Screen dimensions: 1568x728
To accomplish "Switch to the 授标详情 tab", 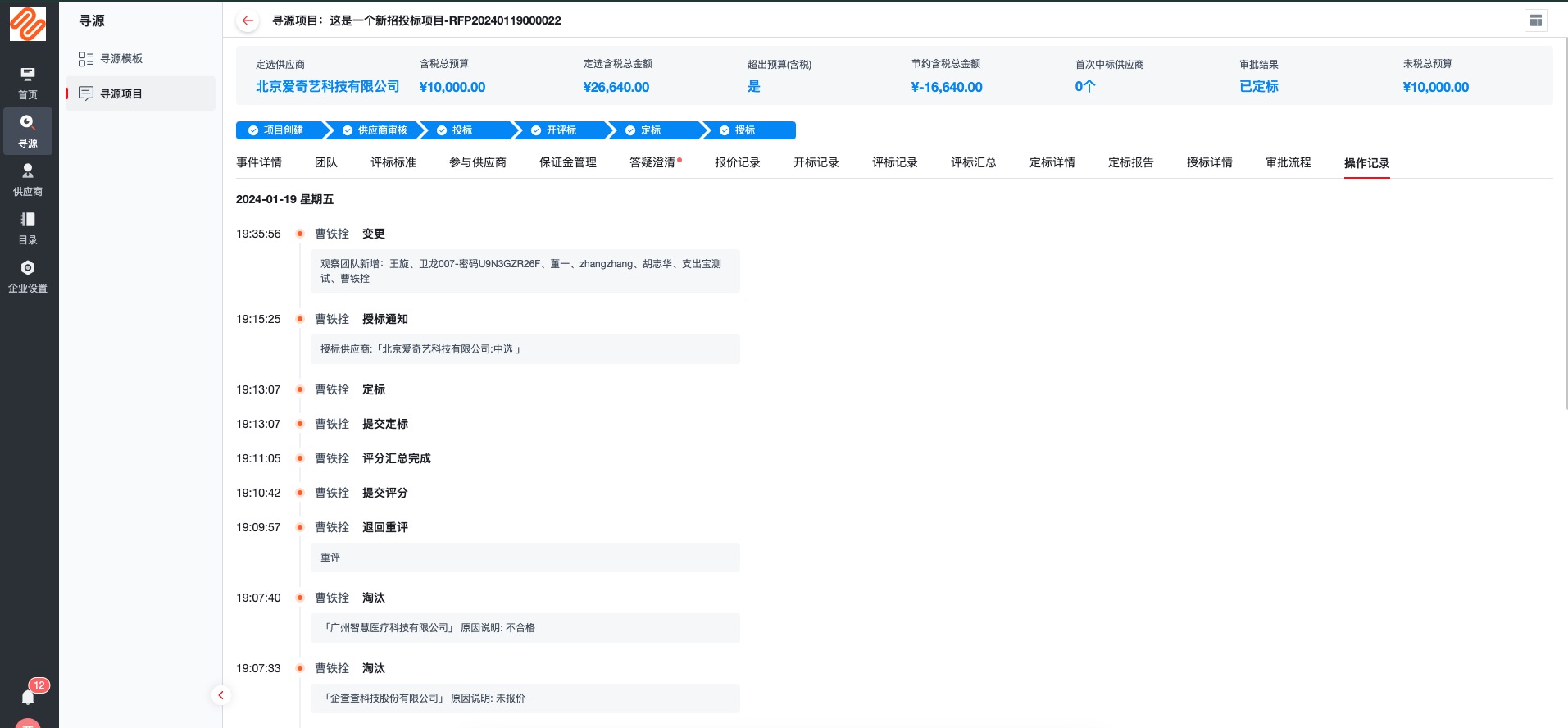I will coord(1210,162).
